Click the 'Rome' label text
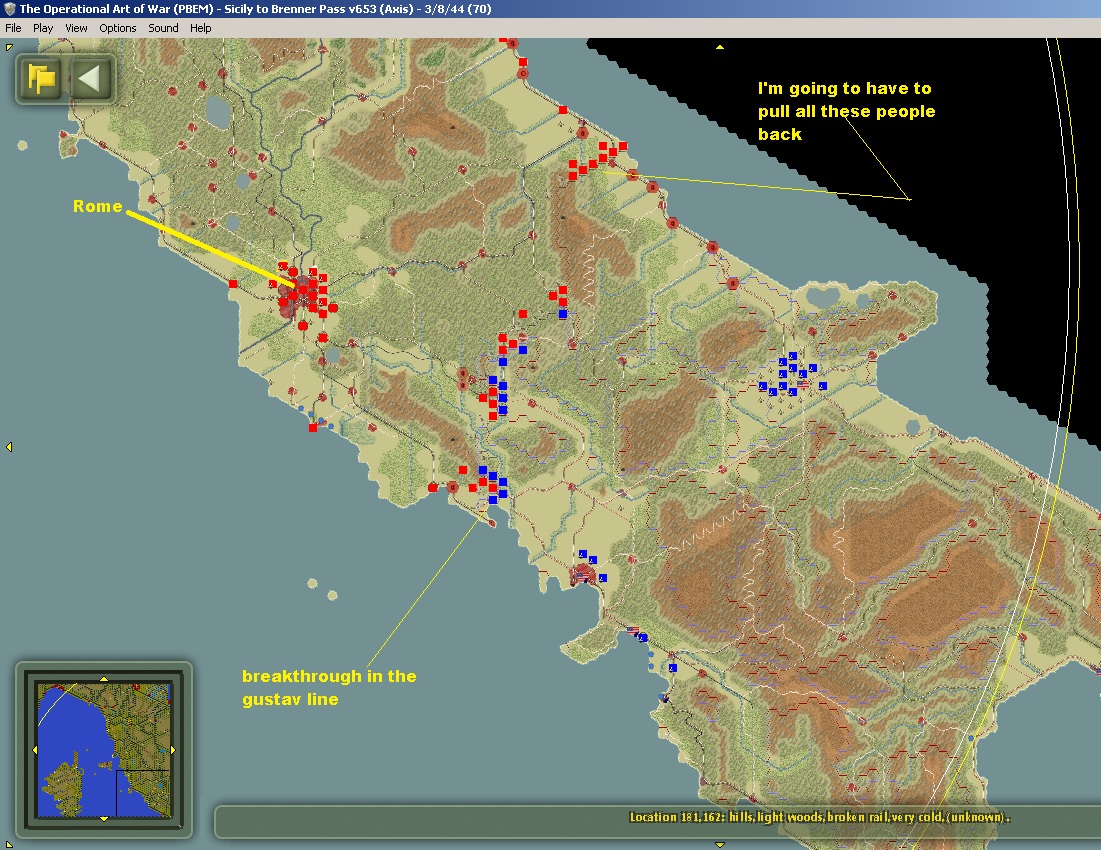 [x=98, y=206]
